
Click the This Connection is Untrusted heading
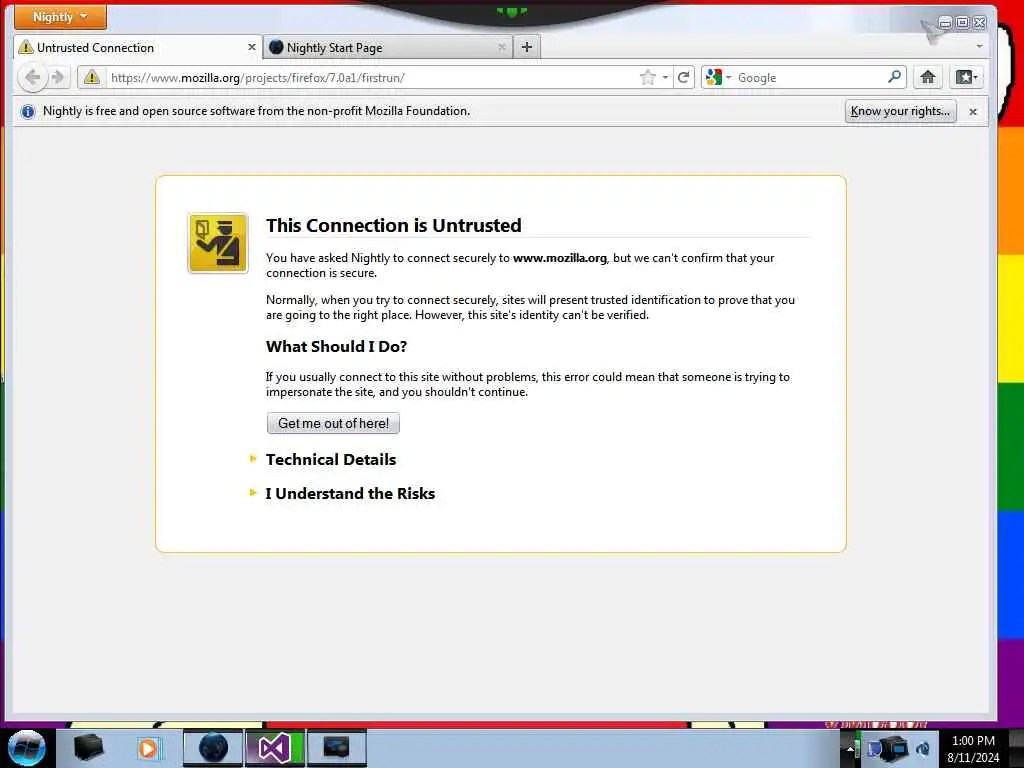pos(393,225)
